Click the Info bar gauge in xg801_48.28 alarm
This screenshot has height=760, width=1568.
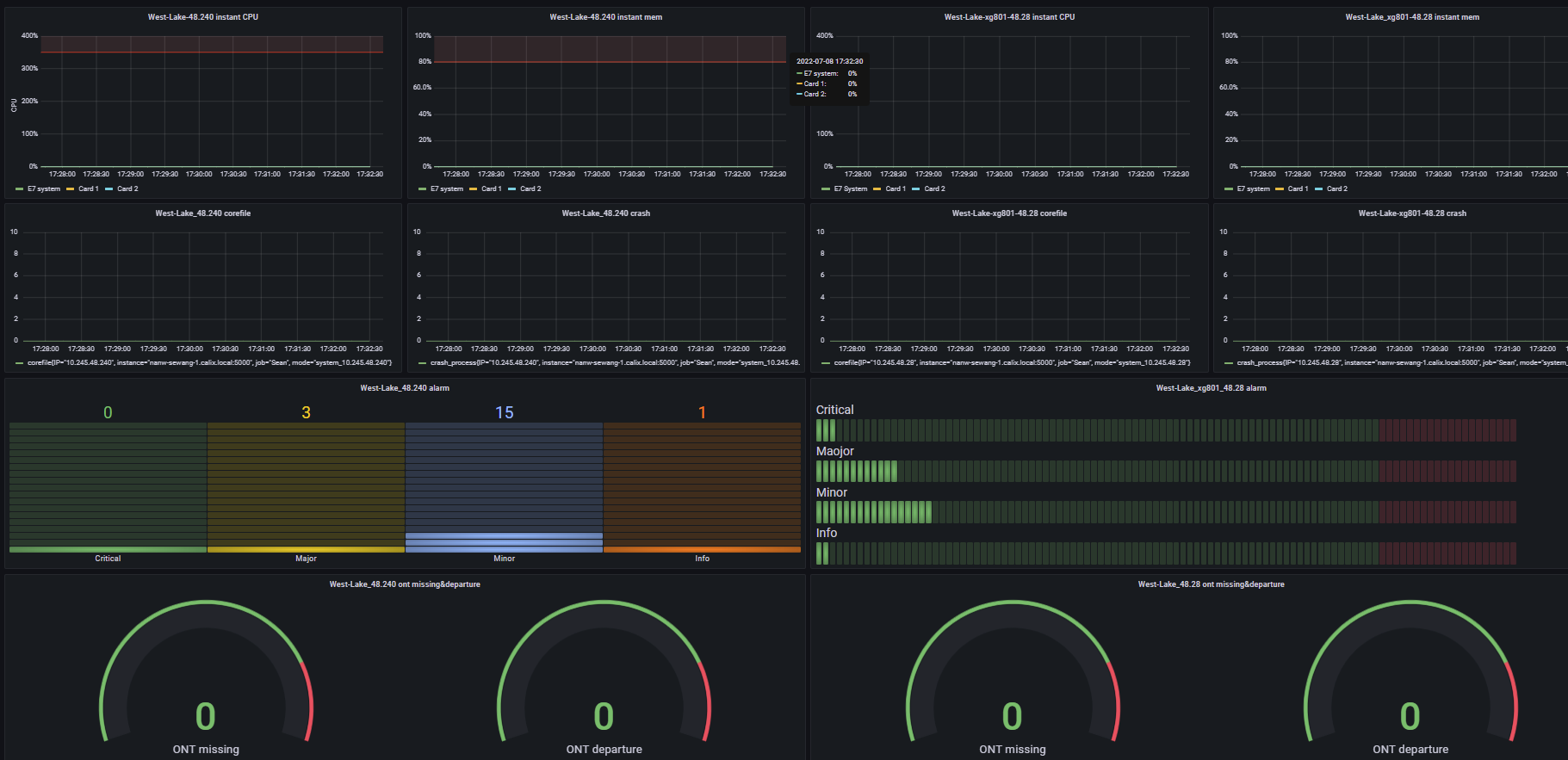coord(1166,553)
